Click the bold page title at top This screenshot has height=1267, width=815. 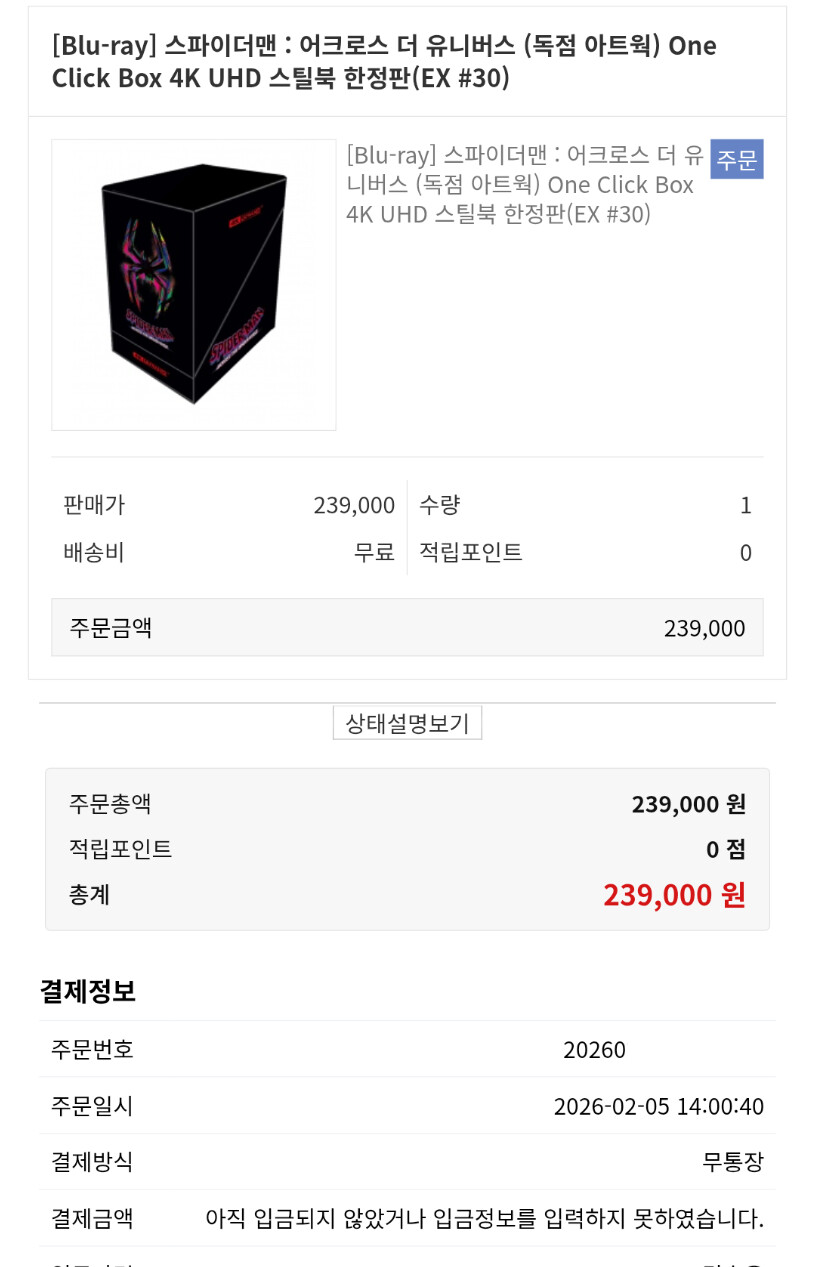(x=384, y=61)
